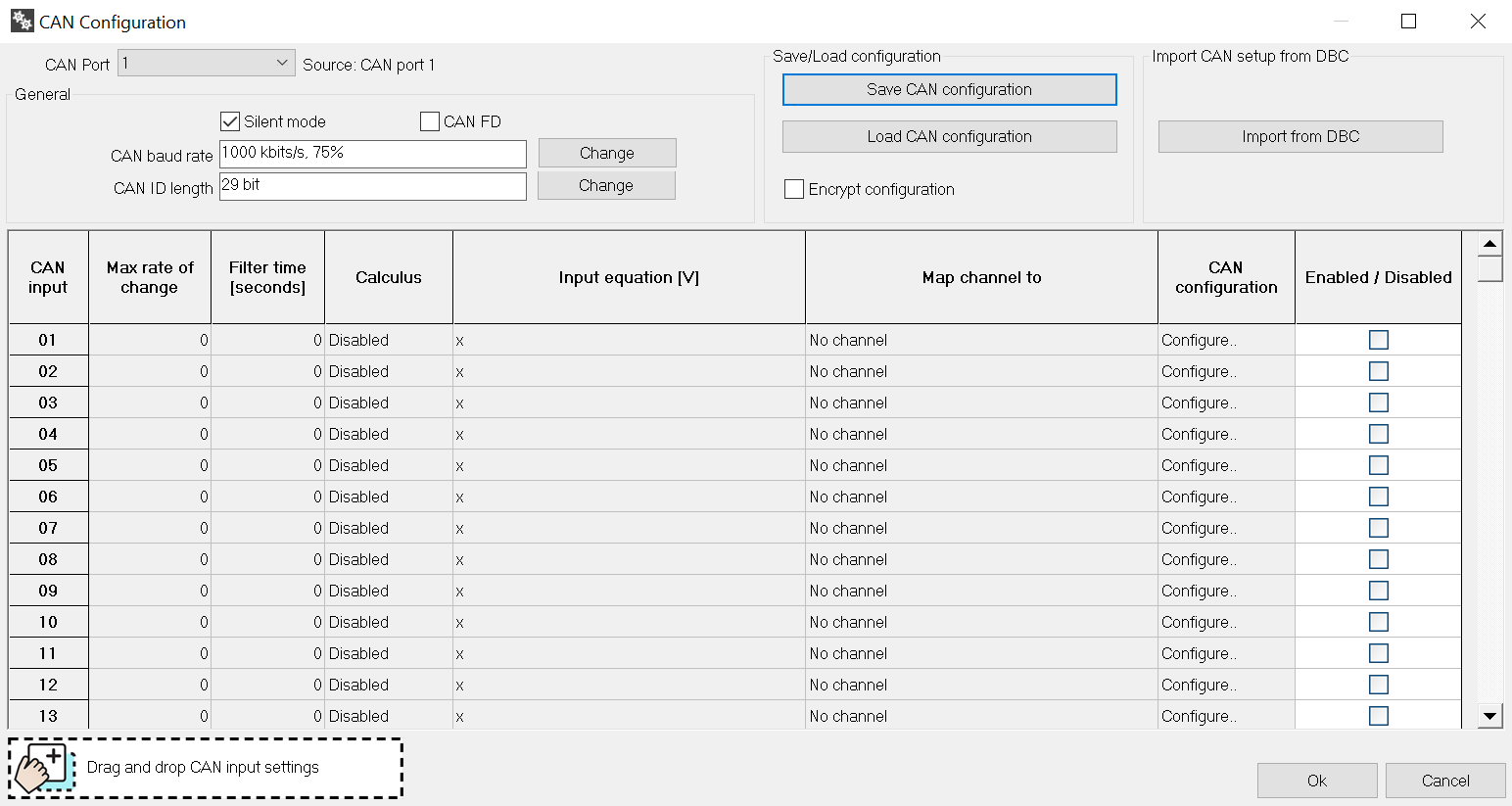The width and height of the screenshot is (1512, 806).
Task: Open Map channel to cell for input 05
Action: pyautogui.click(x=980, y=465)
